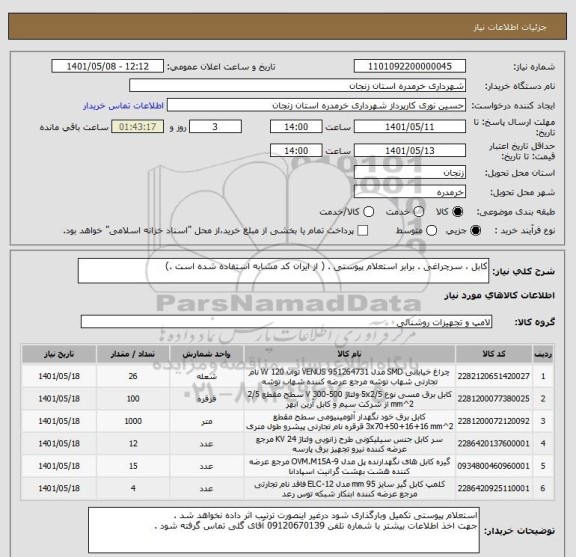
Task: Select the کالا radio button
Action: tap(458, 212)
